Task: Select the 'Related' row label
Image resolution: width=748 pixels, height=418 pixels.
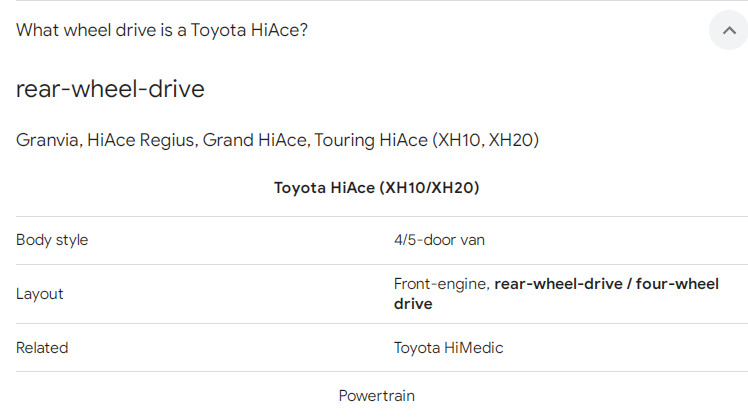Action: [x=42, y=348]
